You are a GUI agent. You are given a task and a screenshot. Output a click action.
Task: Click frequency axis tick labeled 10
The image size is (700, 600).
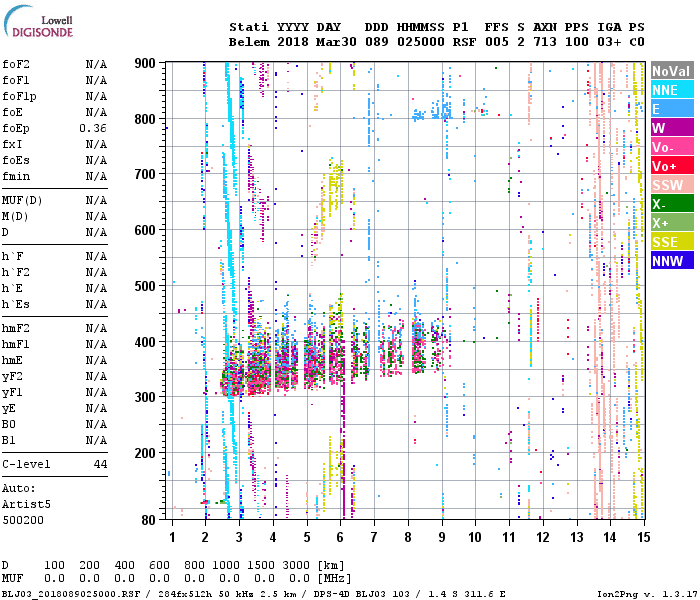pyautogui.click(x=475, y=537)
